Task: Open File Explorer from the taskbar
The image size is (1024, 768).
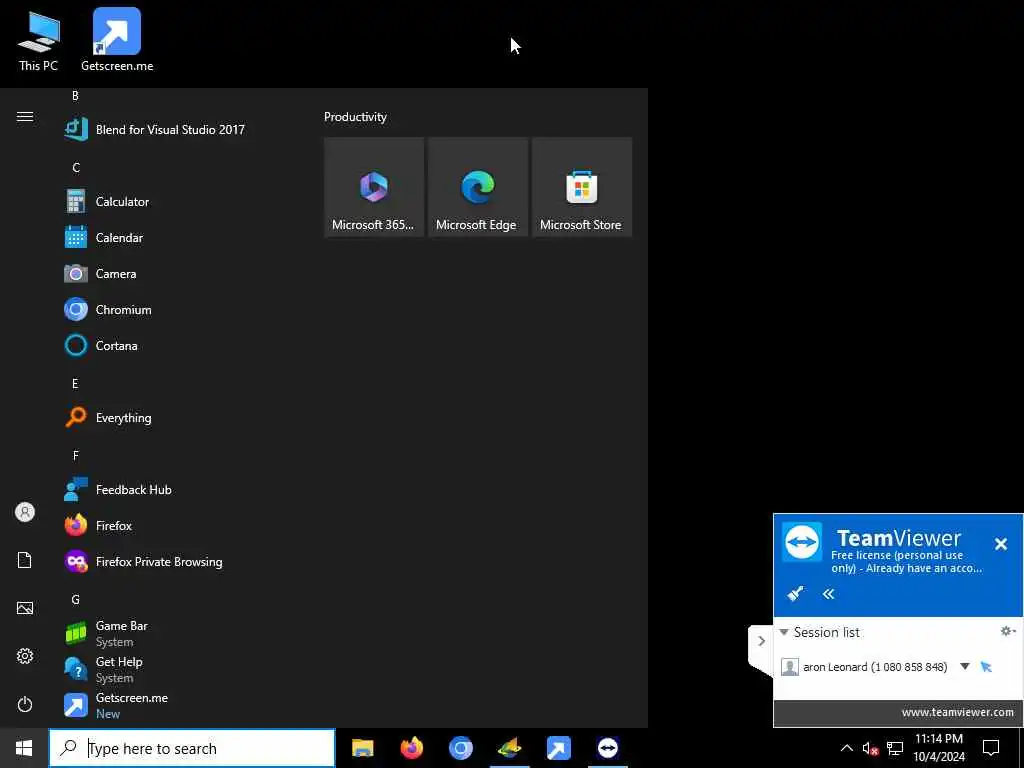Action: pos(362,748)
